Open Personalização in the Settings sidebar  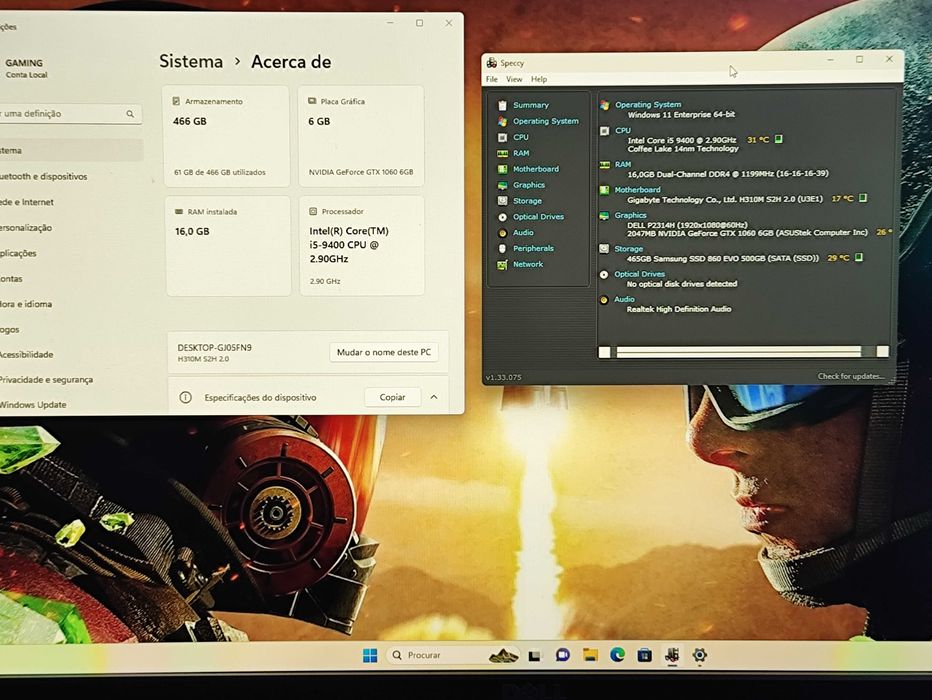coord(26,228)
